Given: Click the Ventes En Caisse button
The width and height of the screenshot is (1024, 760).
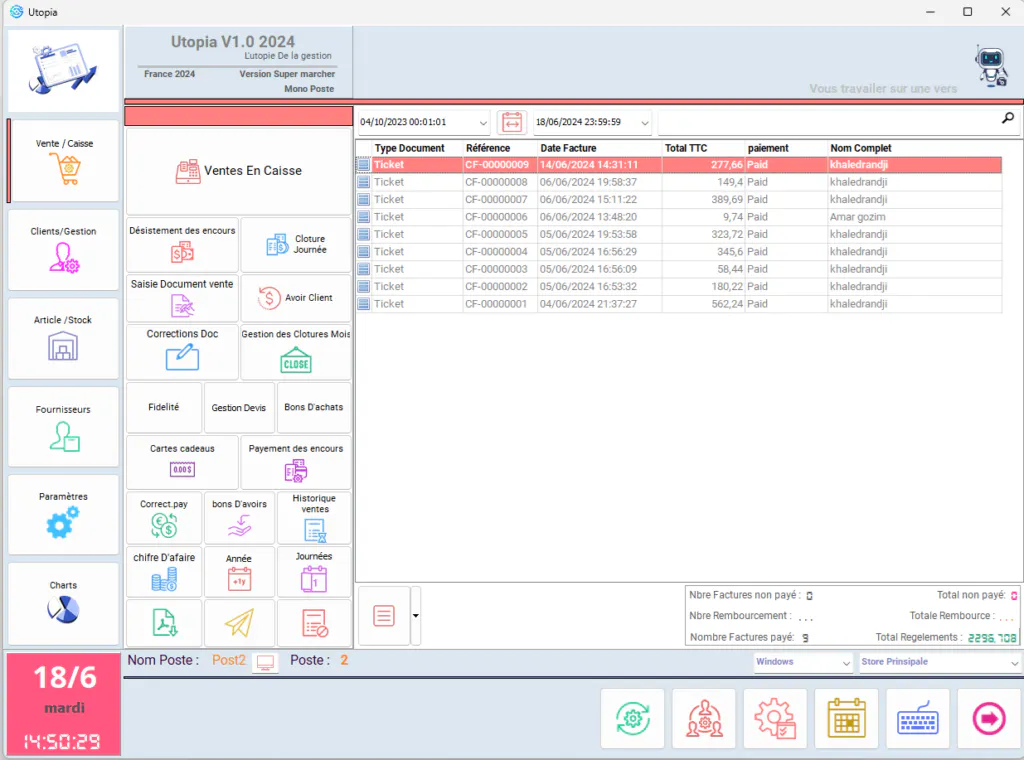Looking at the screenshot, I should (x=239, y=171).
